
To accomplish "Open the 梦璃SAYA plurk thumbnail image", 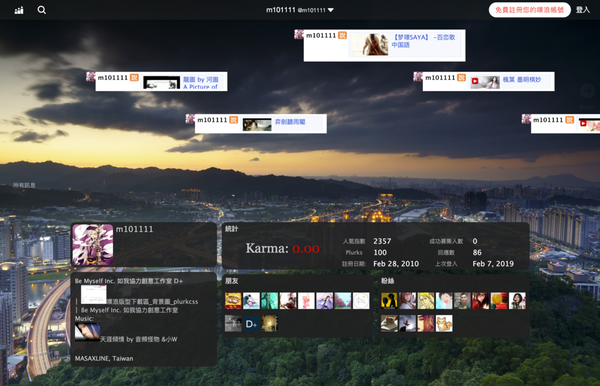I will 369,44.
